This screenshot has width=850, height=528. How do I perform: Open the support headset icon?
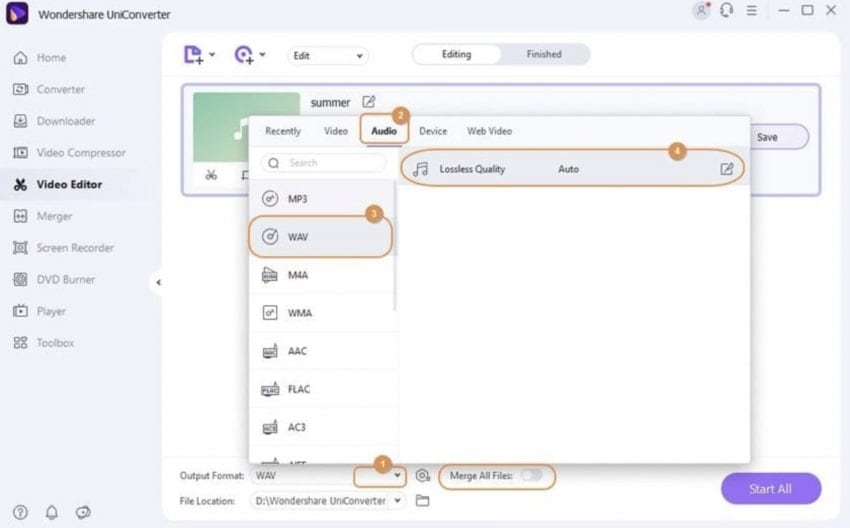[x=726, y=10]
